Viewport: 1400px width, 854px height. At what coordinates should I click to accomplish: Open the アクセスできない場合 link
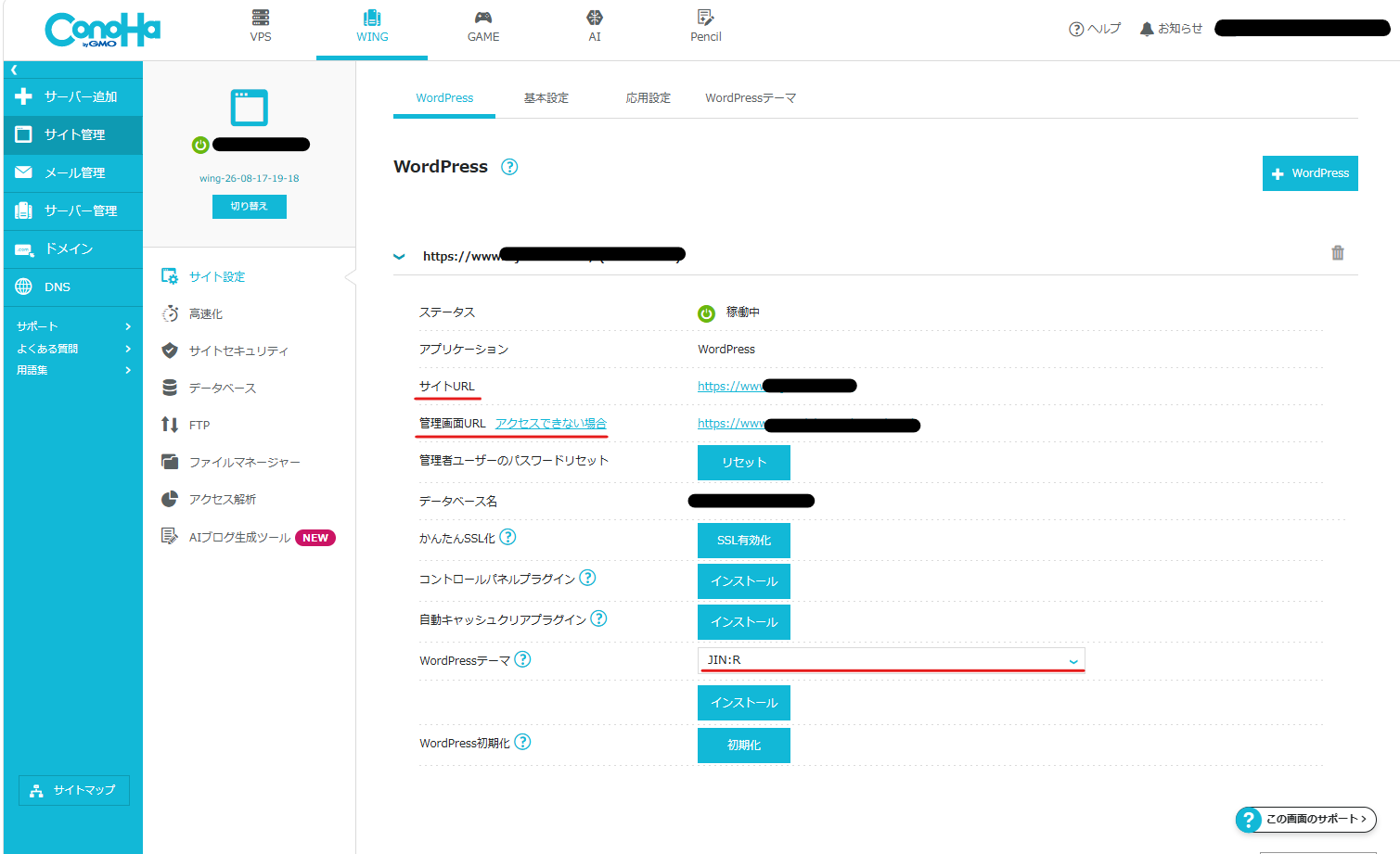pyautogui.click(x=551, y=424)
